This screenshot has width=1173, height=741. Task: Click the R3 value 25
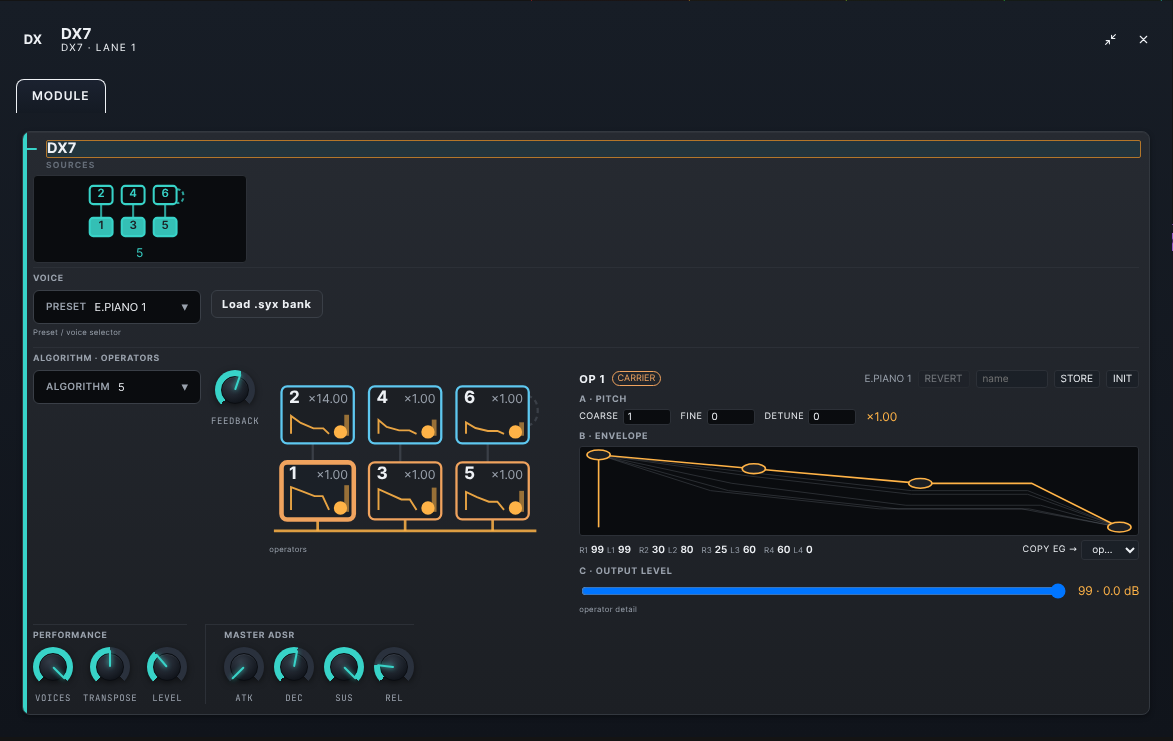pos(721,550)
